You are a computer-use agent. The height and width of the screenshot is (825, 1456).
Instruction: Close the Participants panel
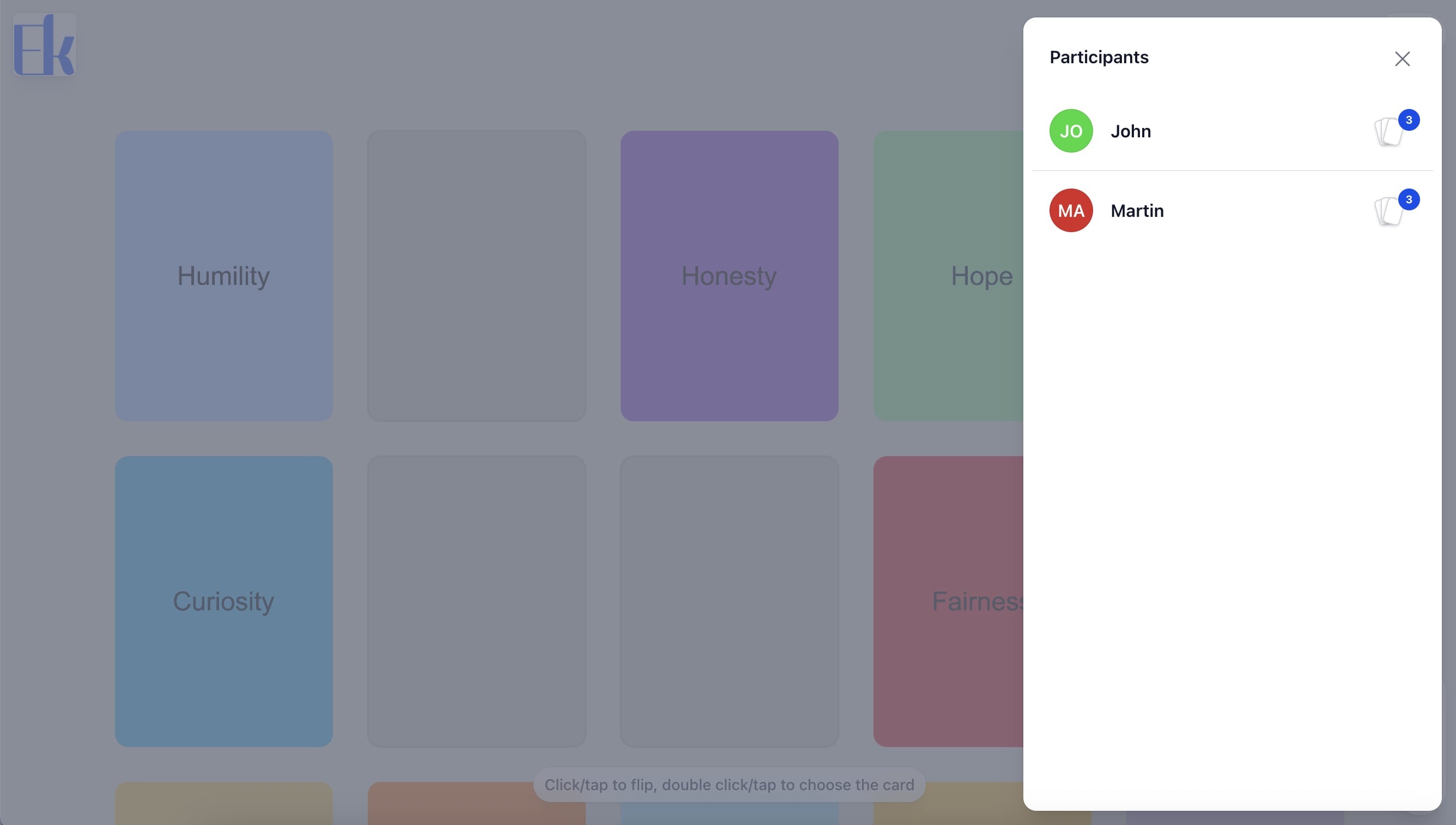pos(1402,59)
